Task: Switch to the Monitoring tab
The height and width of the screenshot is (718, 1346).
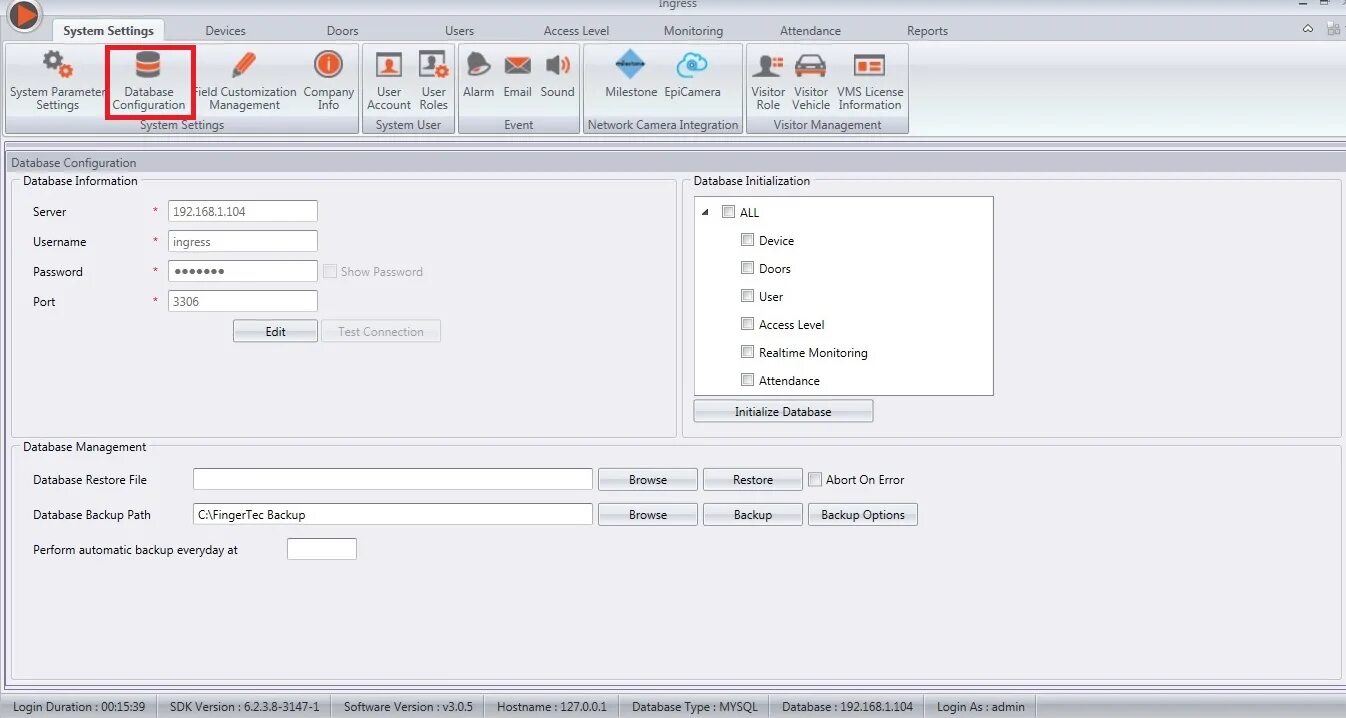Action: pos(693,31)
